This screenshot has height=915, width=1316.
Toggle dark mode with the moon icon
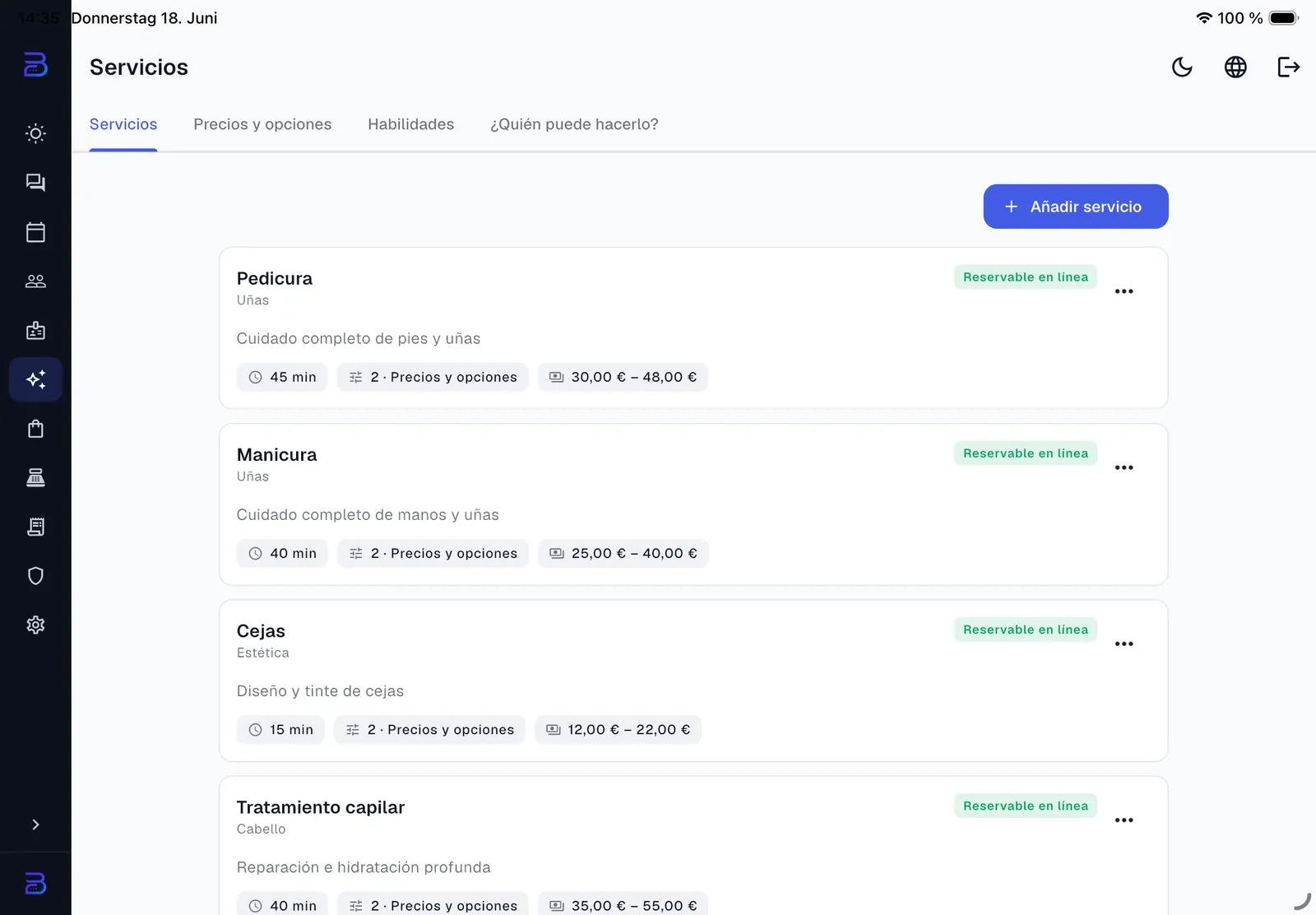click(1182, 67)
